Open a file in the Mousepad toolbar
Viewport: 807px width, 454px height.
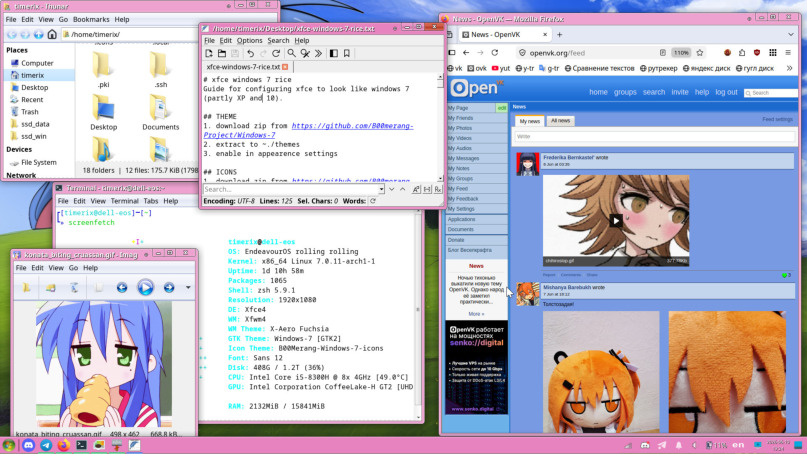222,54
